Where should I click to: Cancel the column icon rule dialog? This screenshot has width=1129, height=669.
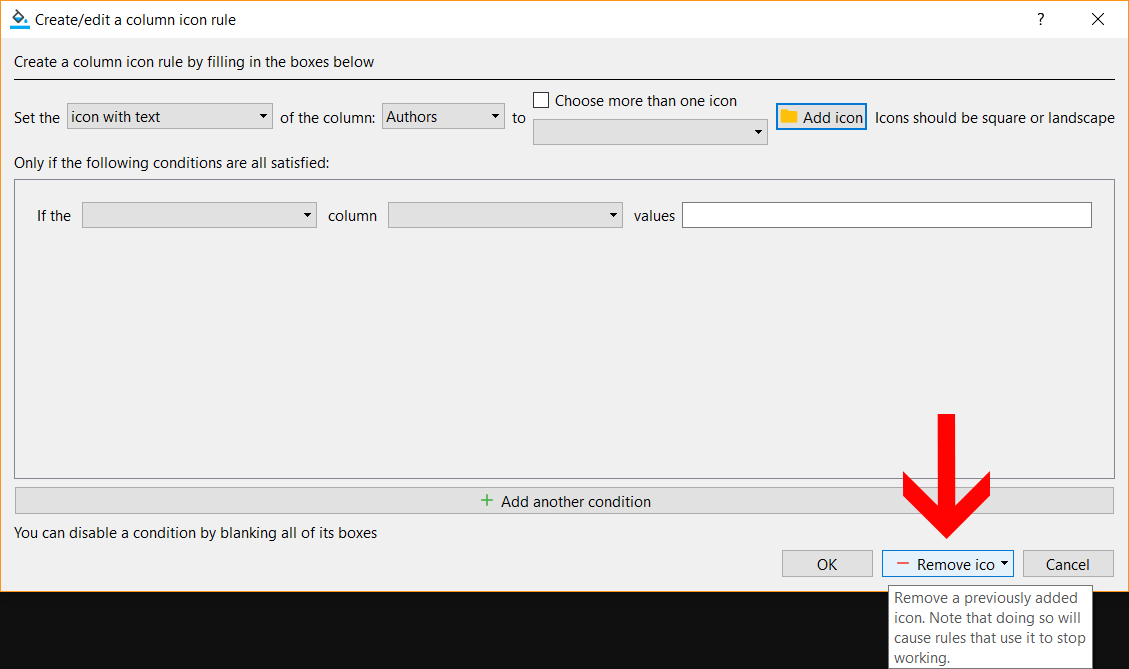coord(1068,565)
